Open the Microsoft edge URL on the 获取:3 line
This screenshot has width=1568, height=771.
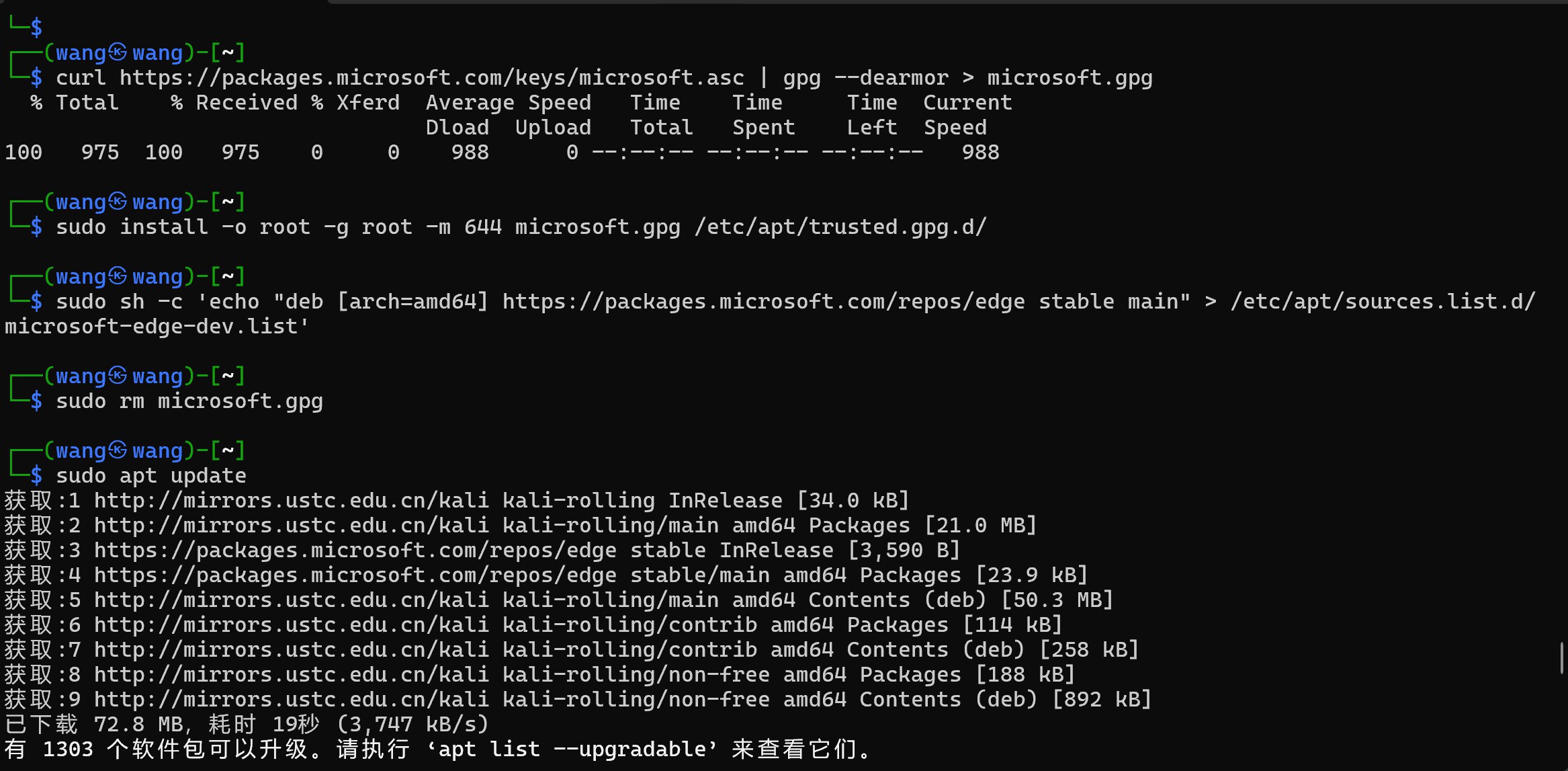coord(355,551)
